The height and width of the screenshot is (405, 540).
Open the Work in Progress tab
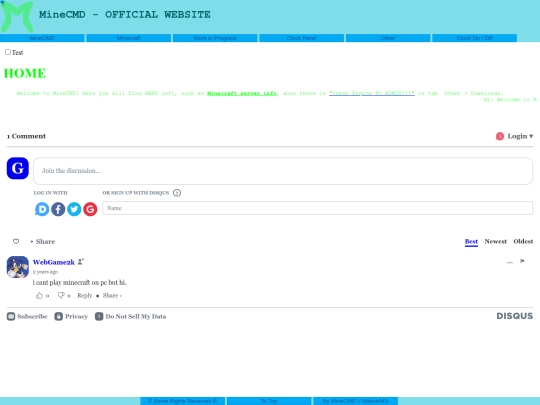(215, 38)
